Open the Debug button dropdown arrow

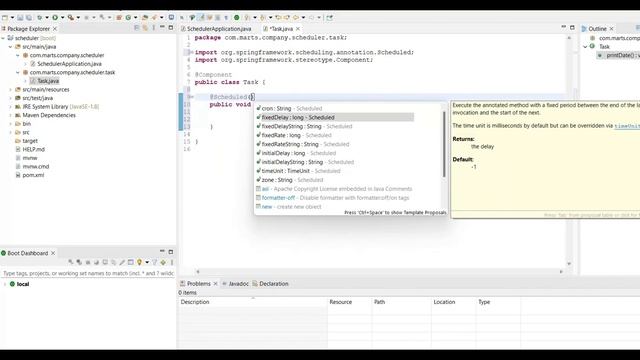tap(47, 18)
